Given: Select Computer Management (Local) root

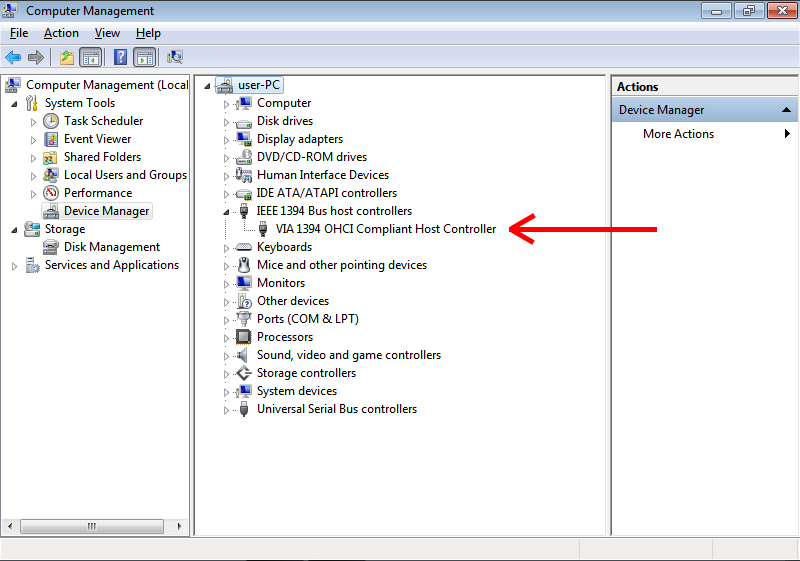Looking at the screenshot, I should pyautogui.click(x=107, y=85).
